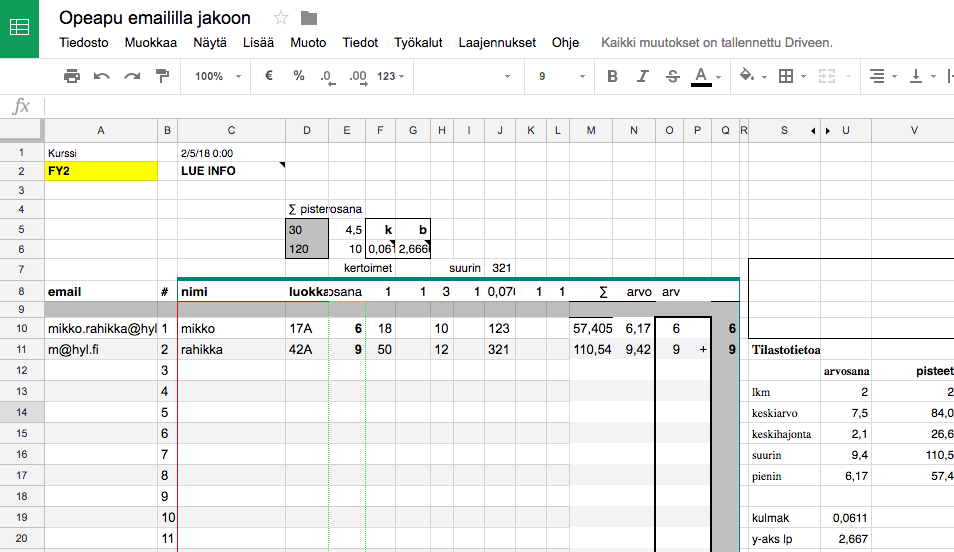Viewport: 954px width, 552px height.
Task: Expand the zoom 100% dropdown
Action: coord(218,76)
